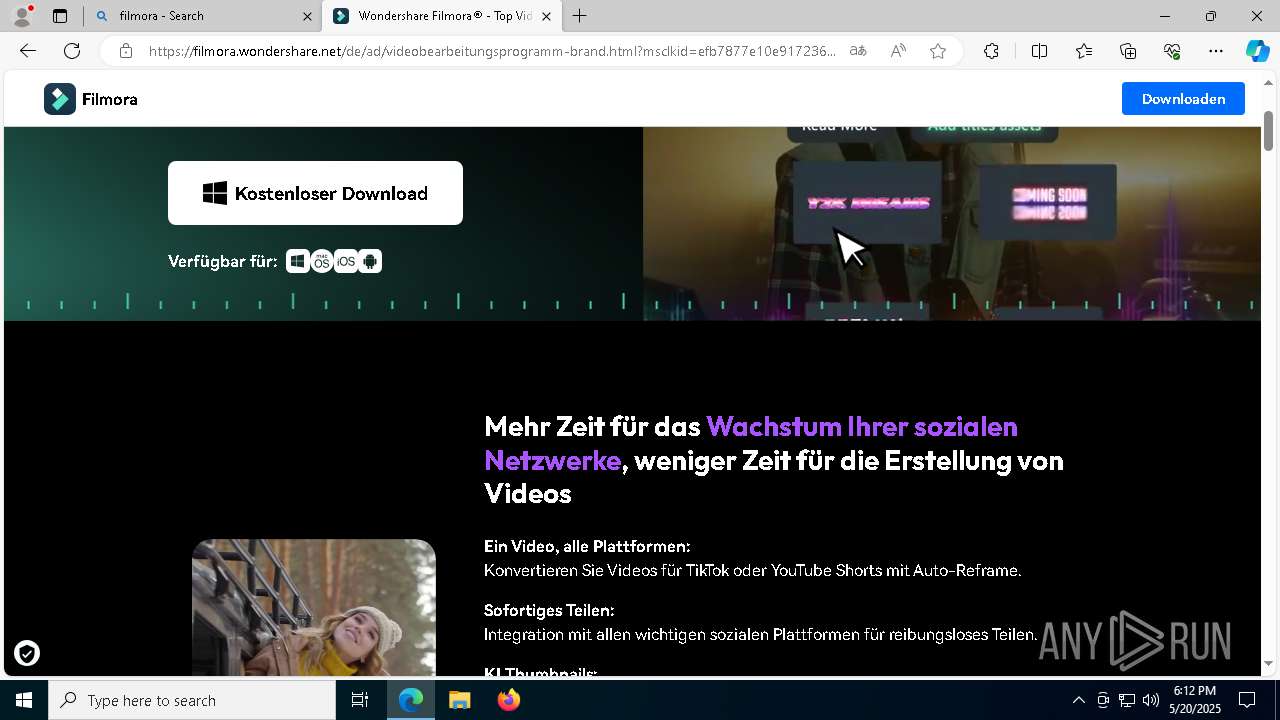Click the blue Downloaden button
Image resolution: width=1280 pixels, height=720 pixels.
(x=1183, y=99)
